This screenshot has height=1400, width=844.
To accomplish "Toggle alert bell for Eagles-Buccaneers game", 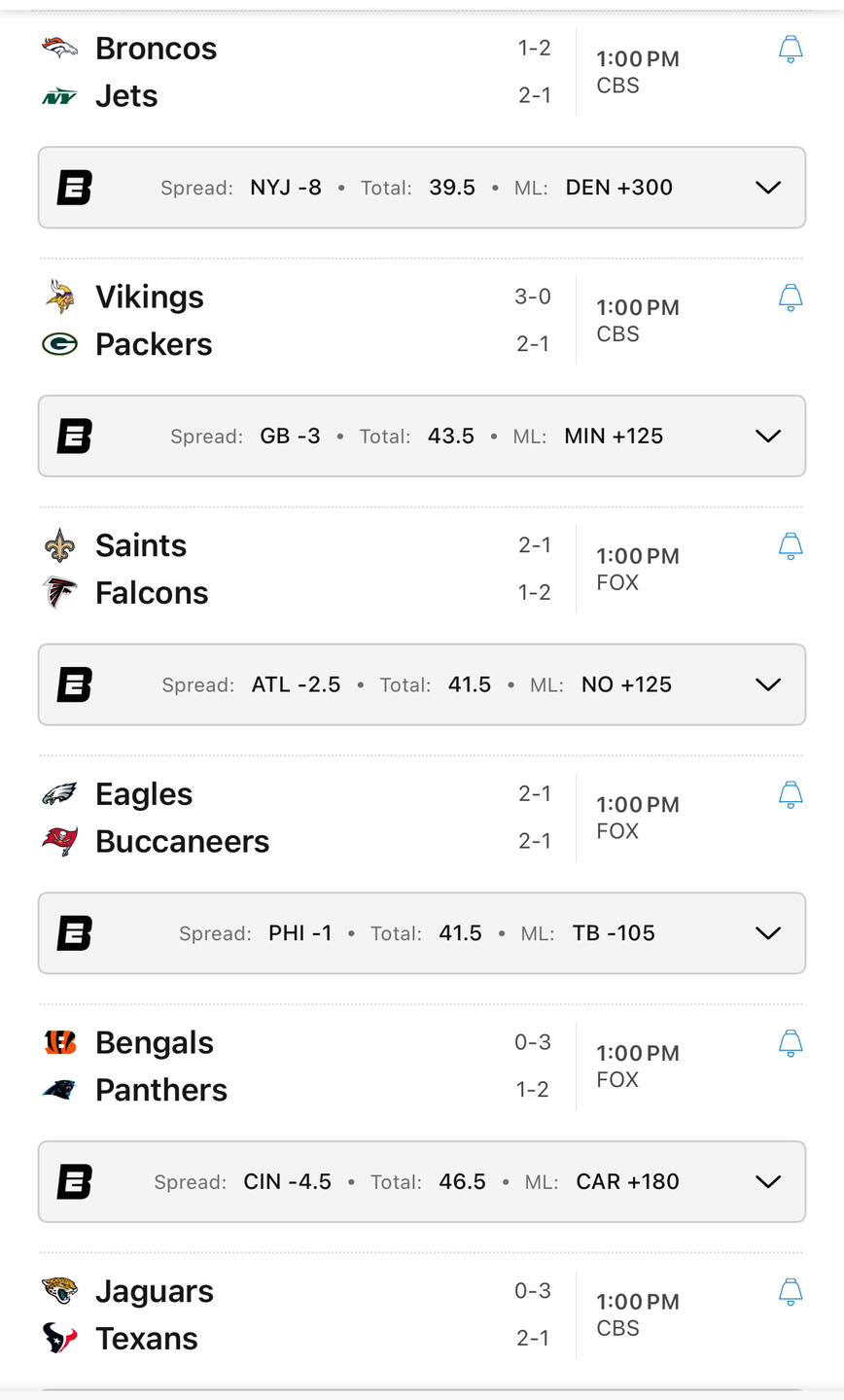I will point(791,794).
